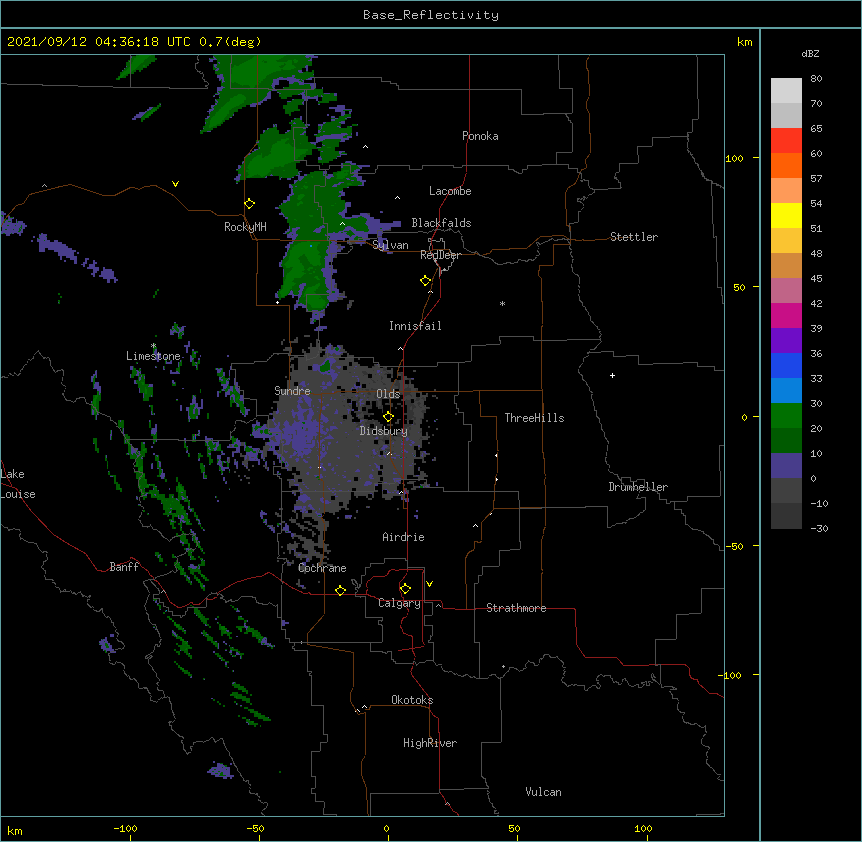Click the Ponoka city label
Screen dimensions: 862x842
480,136
